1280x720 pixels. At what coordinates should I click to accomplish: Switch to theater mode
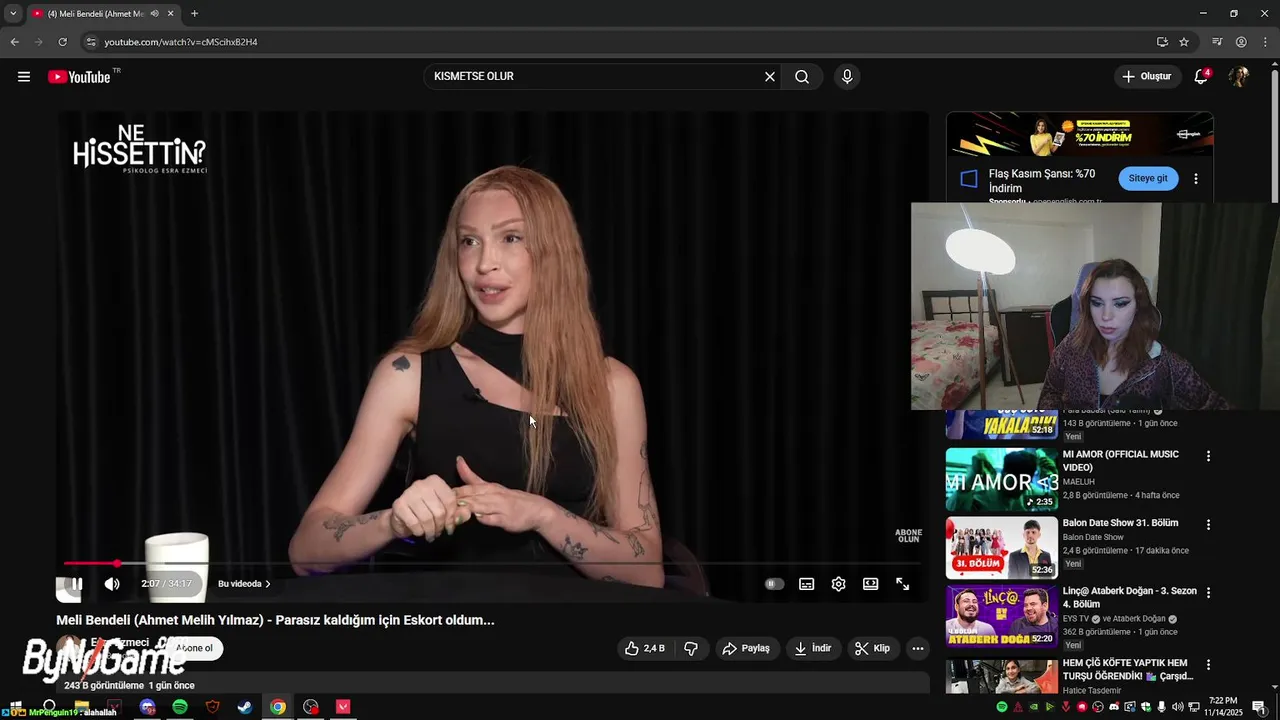871,584
